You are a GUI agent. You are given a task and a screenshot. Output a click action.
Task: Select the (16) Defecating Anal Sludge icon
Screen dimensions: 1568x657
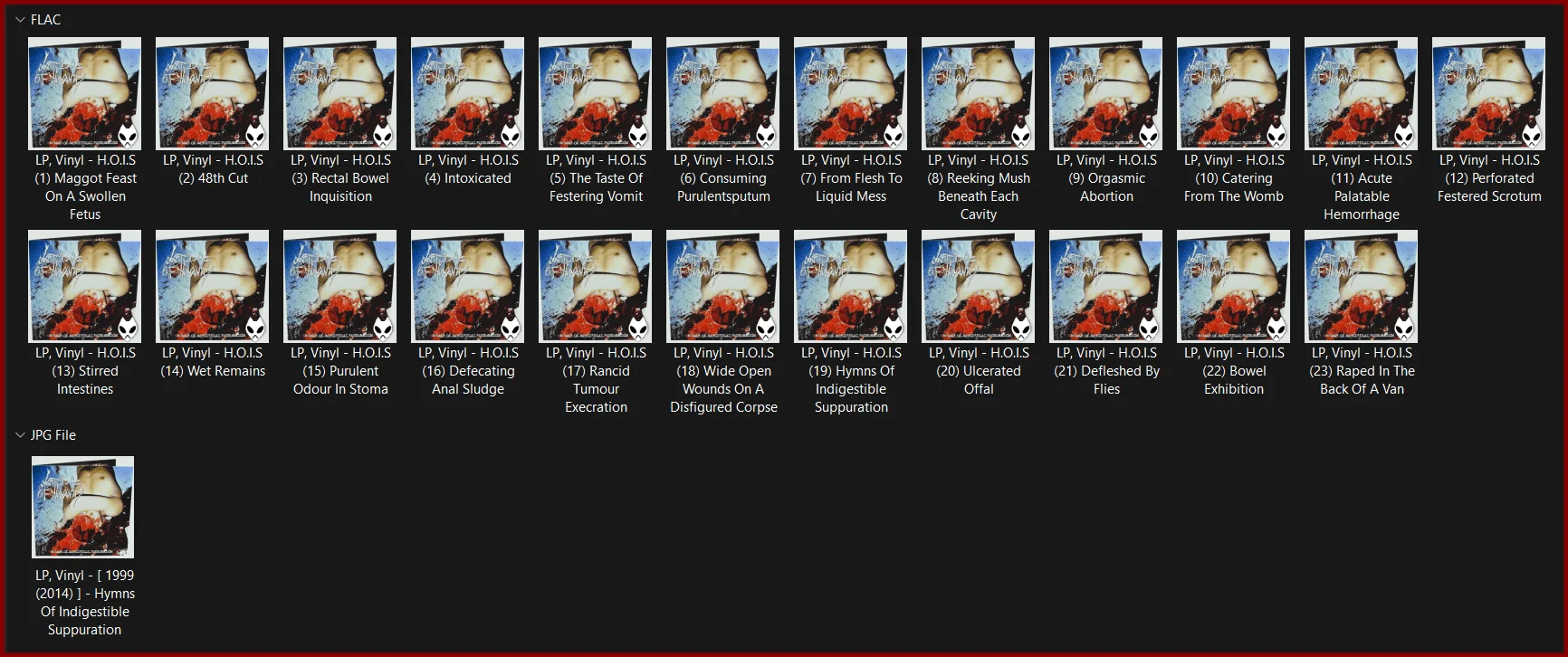click(468, 286)
